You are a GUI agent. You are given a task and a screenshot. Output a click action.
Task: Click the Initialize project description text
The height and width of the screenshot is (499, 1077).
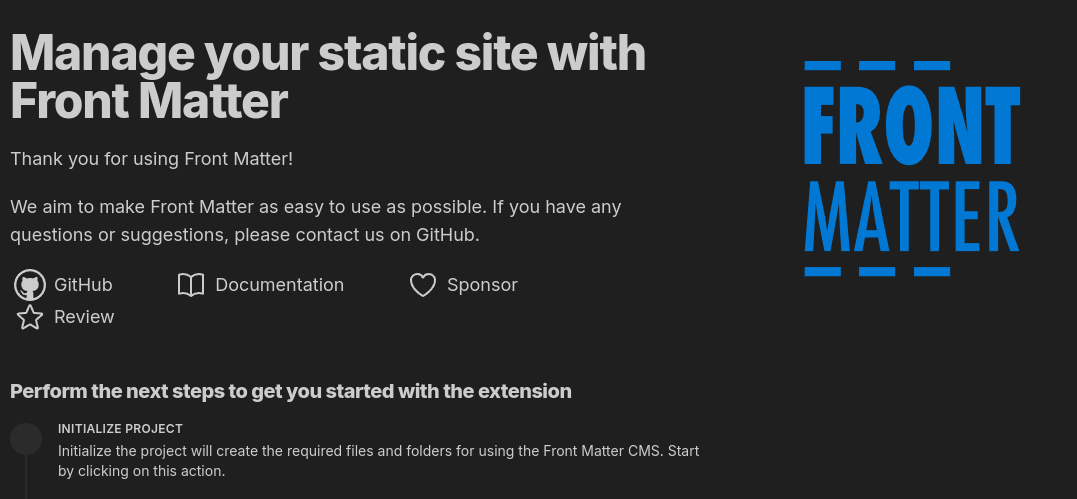pos(378,461)
